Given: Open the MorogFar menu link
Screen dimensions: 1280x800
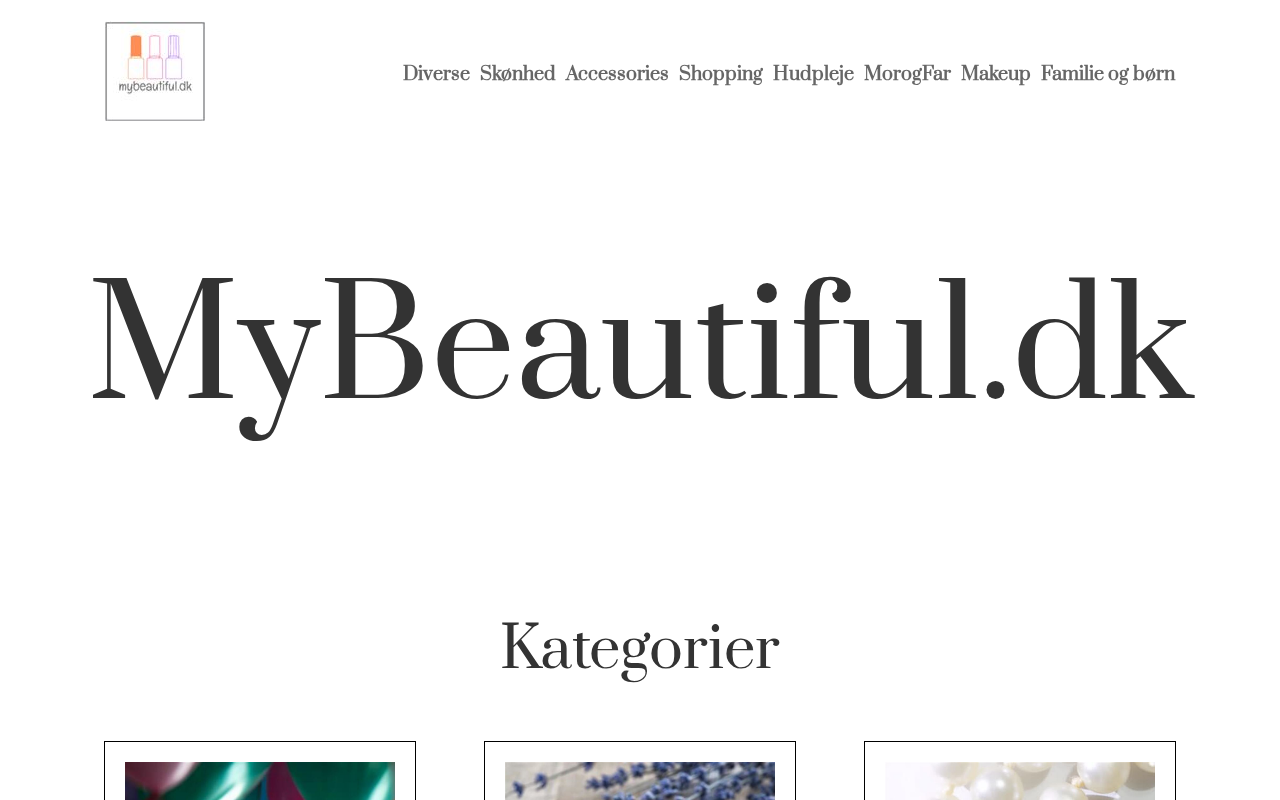Looking at the screenshot, I should tap(907, 74).
